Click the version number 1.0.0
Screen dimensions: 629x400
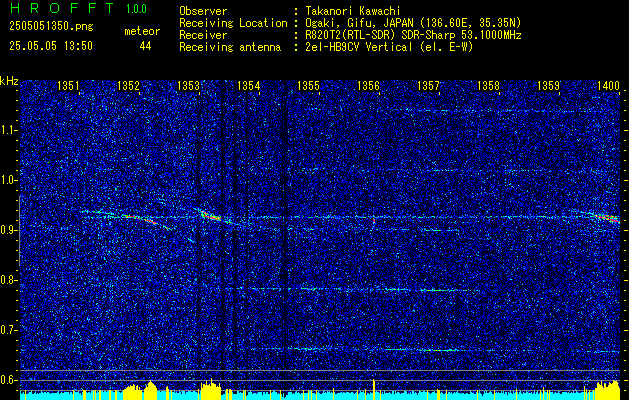tap(136, 8)
